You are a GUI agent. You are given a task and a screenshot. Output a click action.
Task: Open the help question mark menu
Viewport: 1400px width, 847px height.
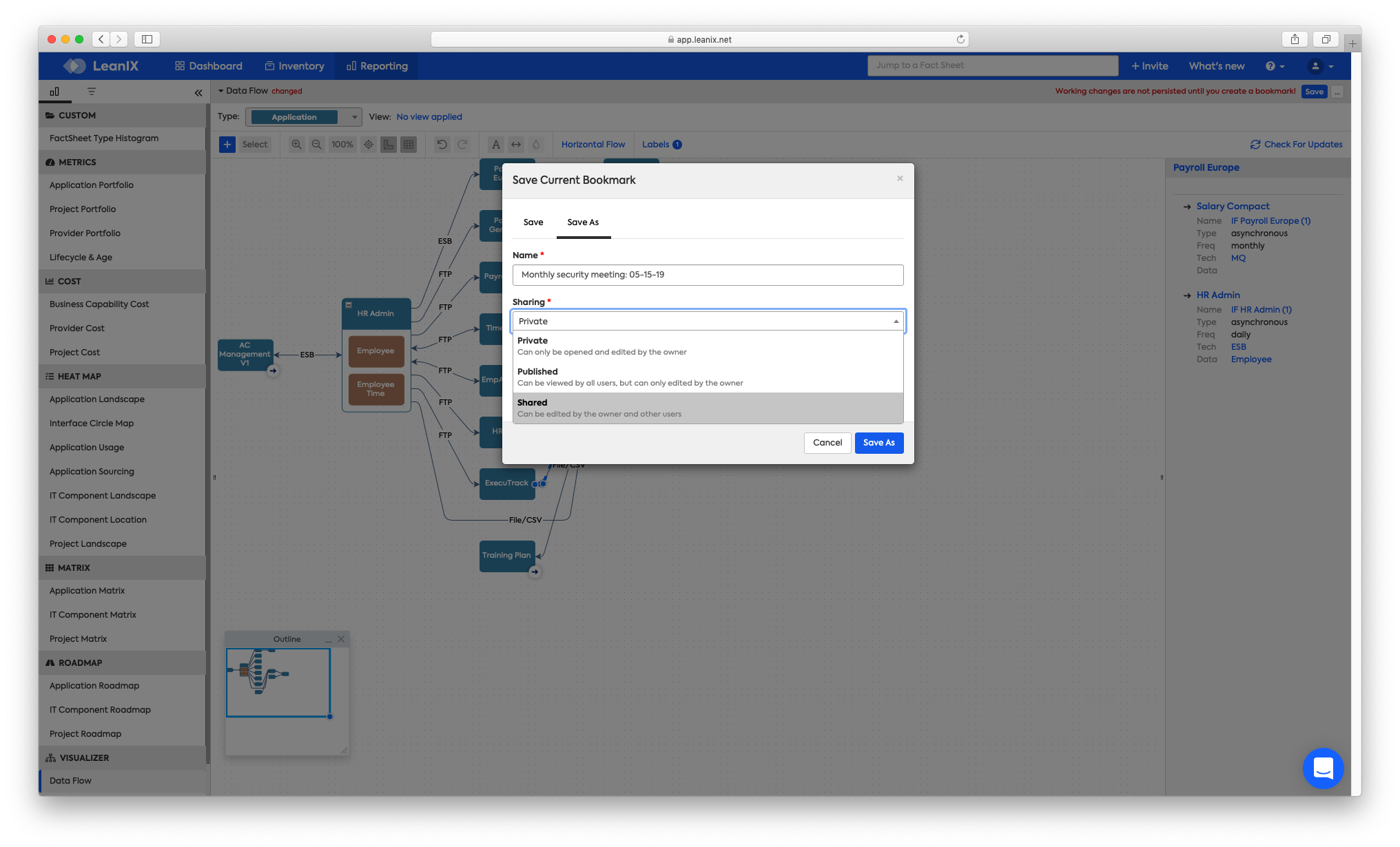click(x=1275, y=66)
